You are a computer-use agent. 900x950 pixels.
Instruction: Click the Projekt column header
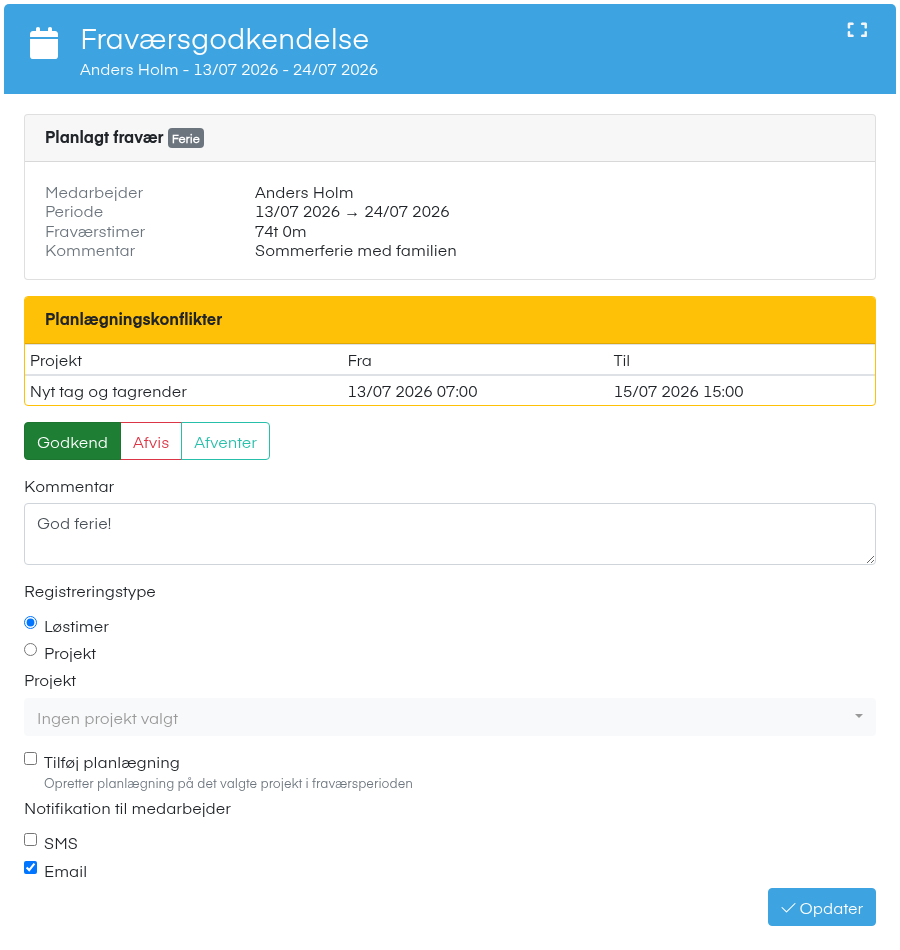(56, 360)
